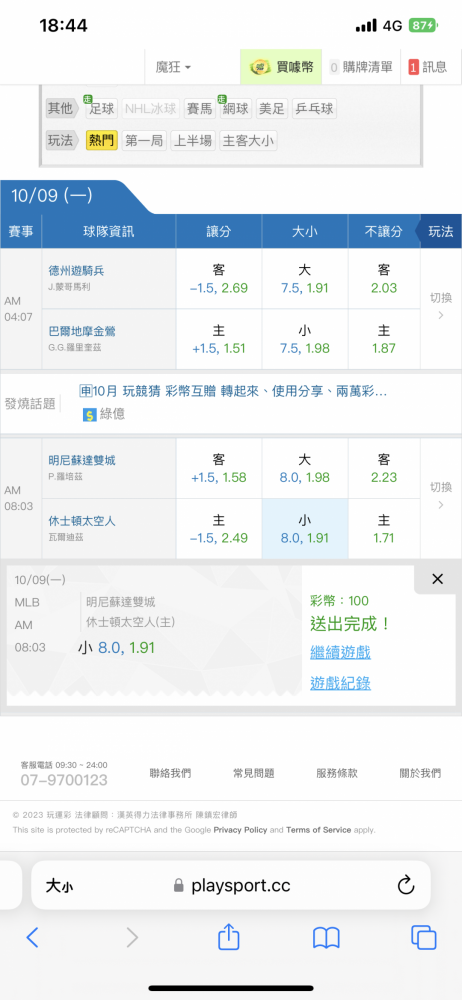Expand 切換 for the 08:03 game

coord(440,497)
